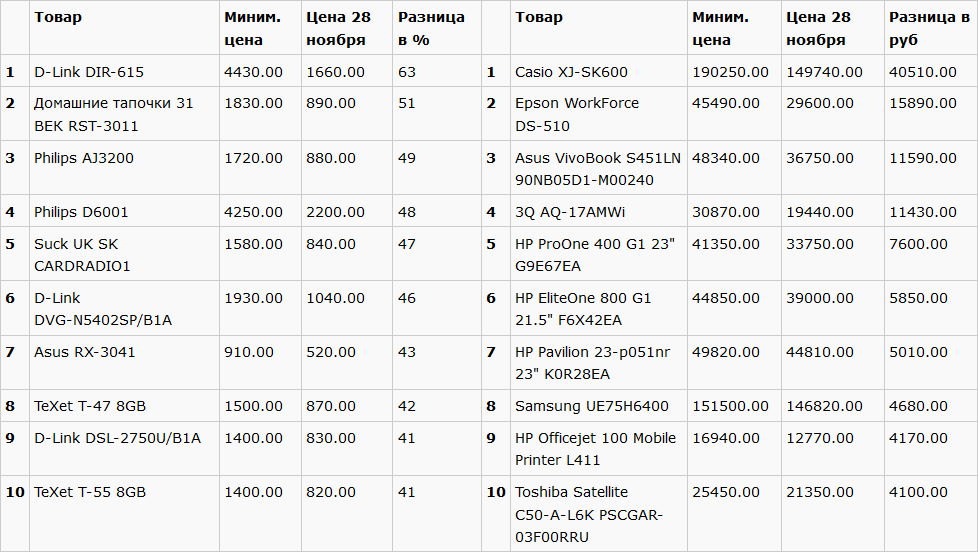
Task: Select the HP Officejet 100 Mobile Printer cell
Action: pos(599,448)
